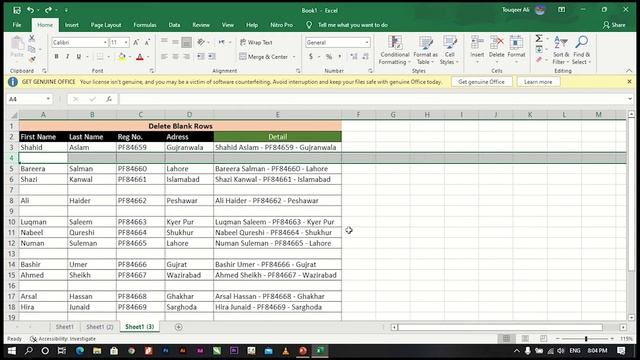Click Insert cells icon
The width and height of the screenshot is (640, 360).
pos(477,43)
